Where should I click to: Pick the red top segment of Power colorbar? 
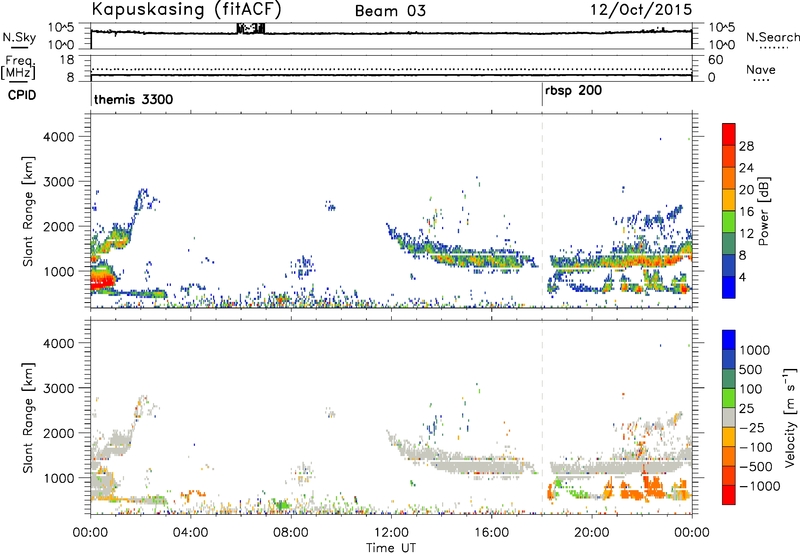coord(729,134)
